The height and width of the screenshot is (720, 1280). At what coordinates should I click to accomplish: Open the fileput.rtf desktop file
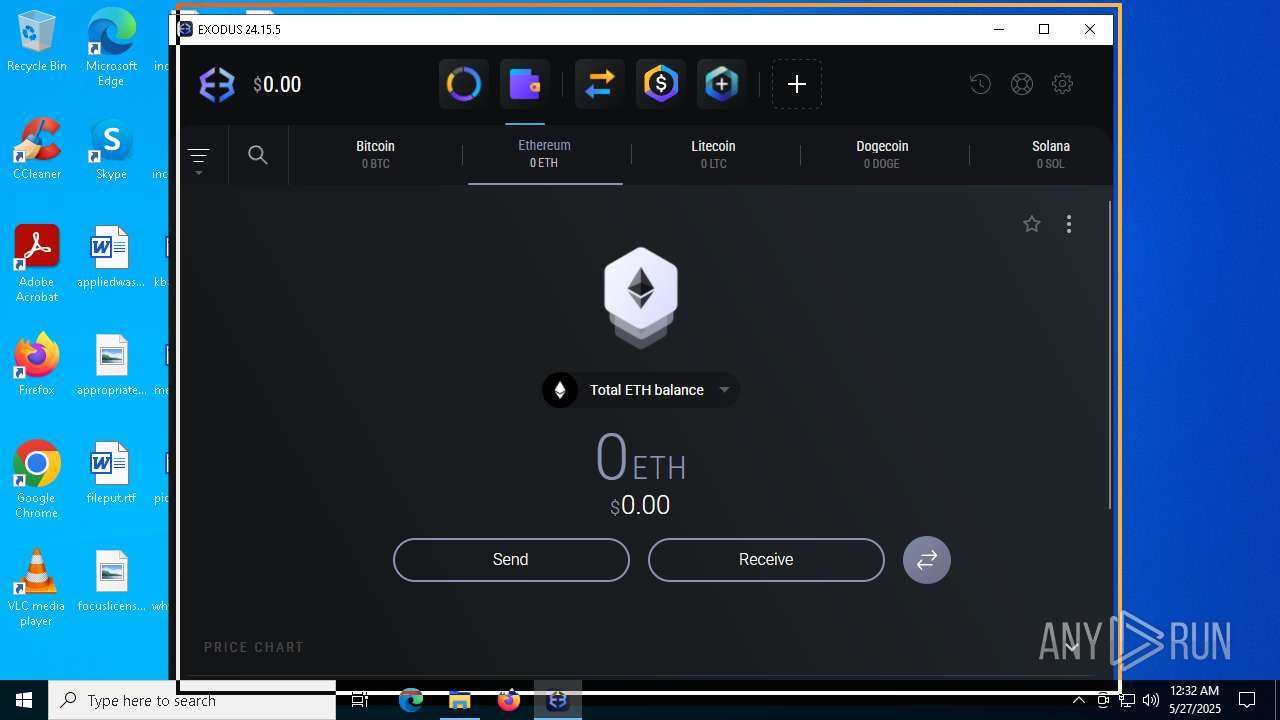pos(111,473)
